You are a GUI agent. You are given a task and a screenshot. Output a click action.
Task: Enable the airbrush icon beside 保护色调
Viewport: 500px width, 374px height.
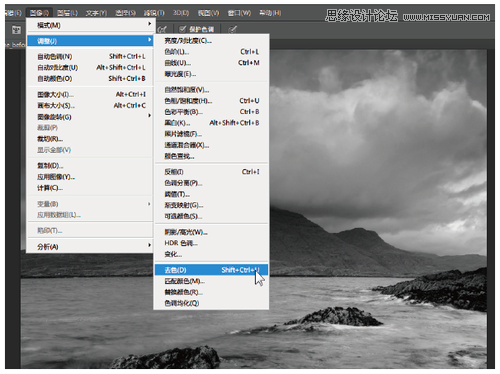click(x=162, y=29)
